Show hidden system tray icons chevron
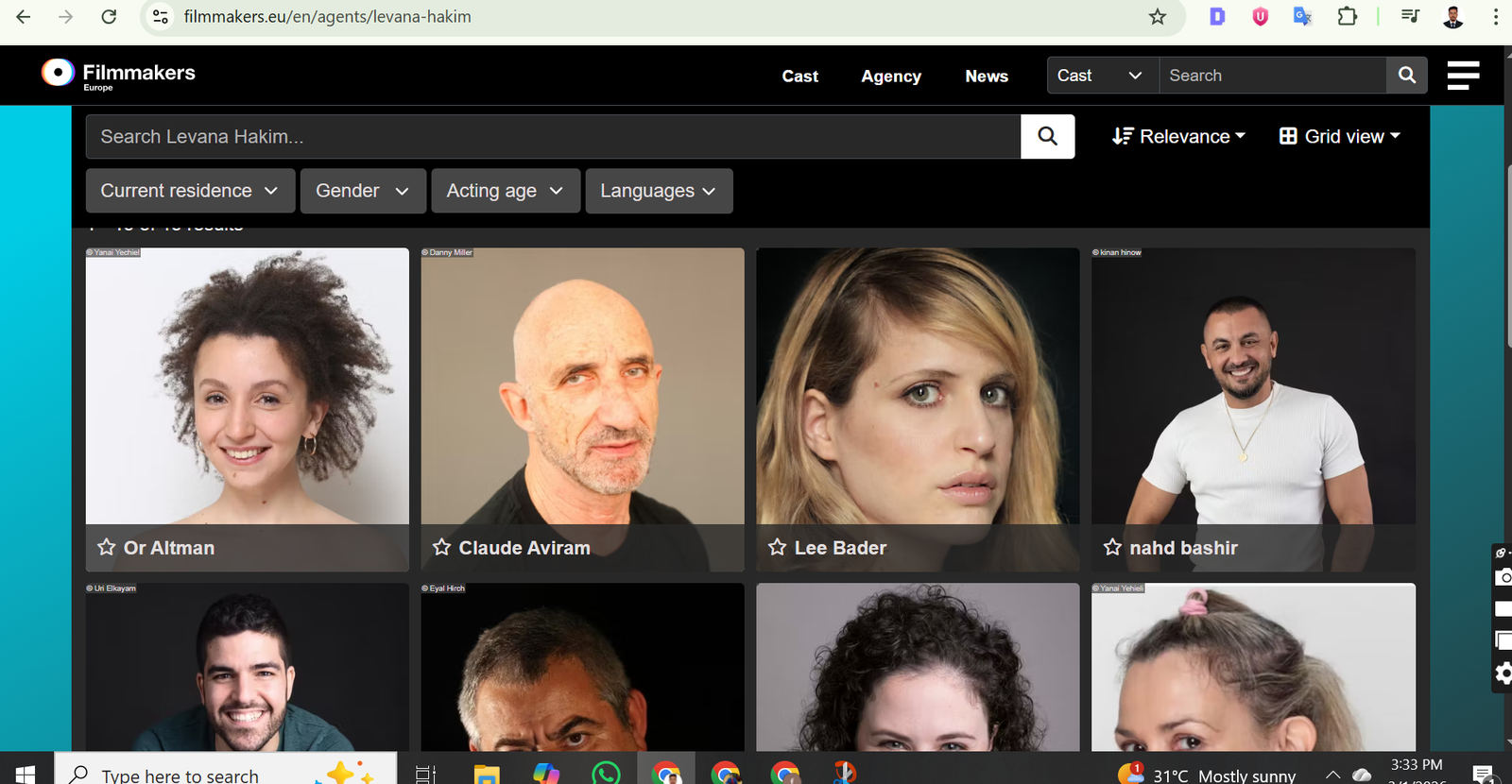Image resolution: width=1512 pixels, height=784 pixels. pyautogui.click(x=1332, y=775)
